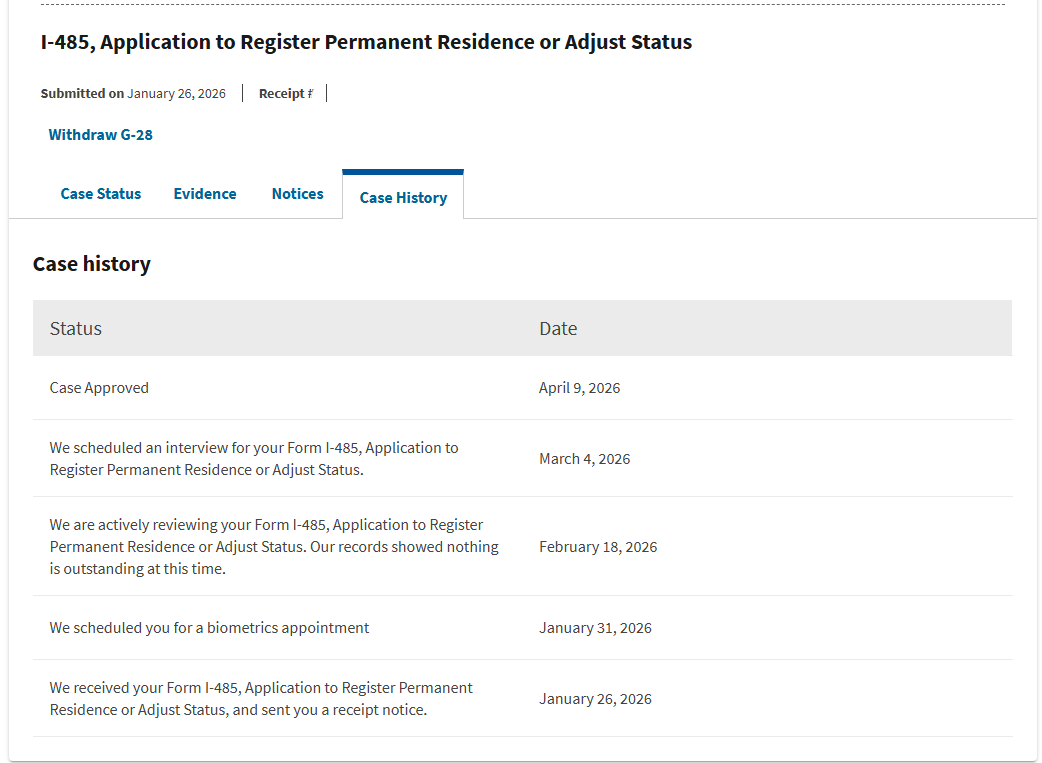The width and height of the screenshot is (1042, 763).
Task: Click the Status column header
Action: pyautogui.click(x=76, y=328)
